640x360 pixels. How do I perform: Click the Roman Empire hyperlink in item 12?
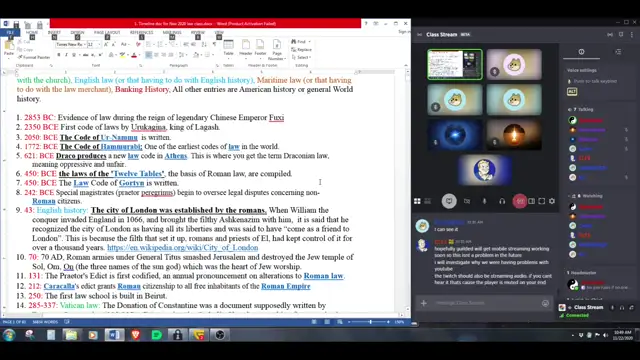pyautogui.click(x=286, y=286)
